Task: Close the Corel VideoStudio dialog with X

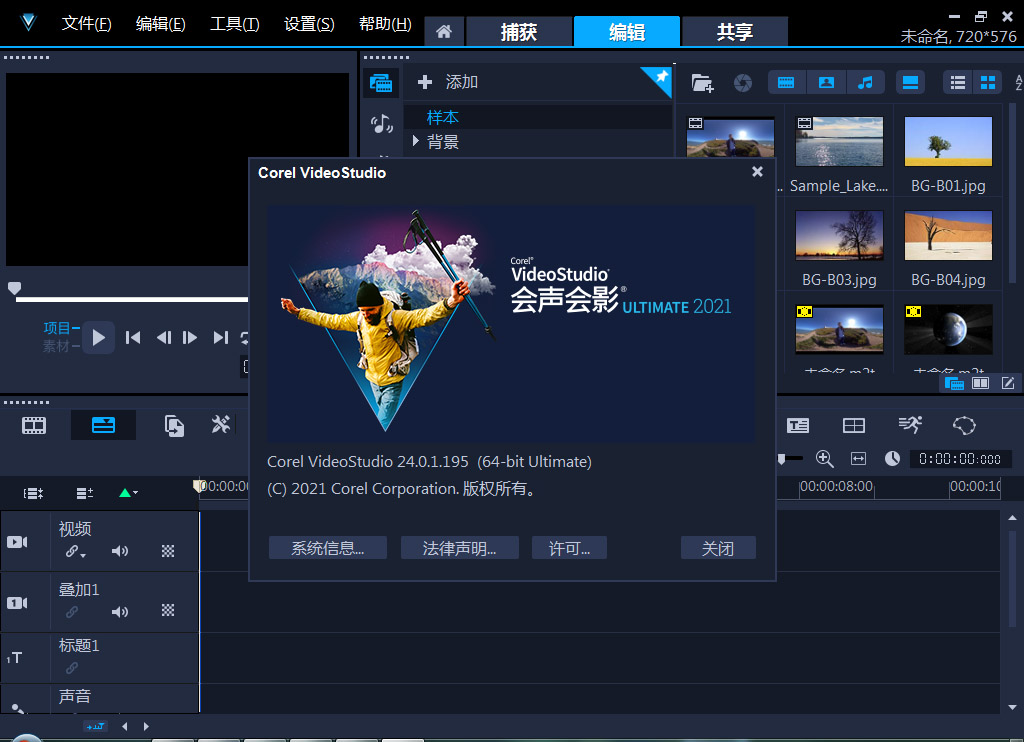Action: 757,171
